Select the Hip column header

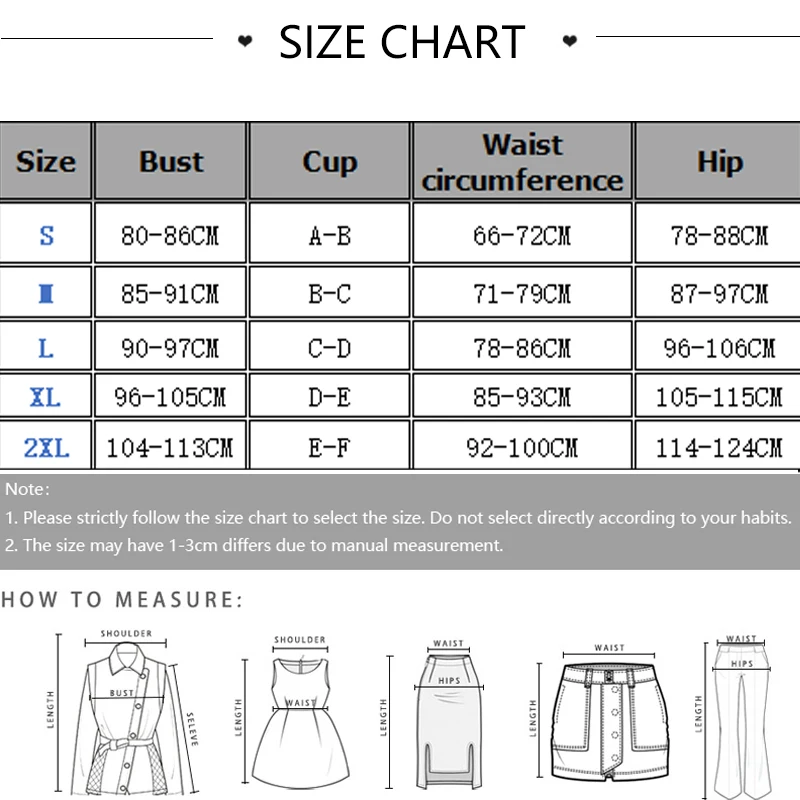coord(719,161)
